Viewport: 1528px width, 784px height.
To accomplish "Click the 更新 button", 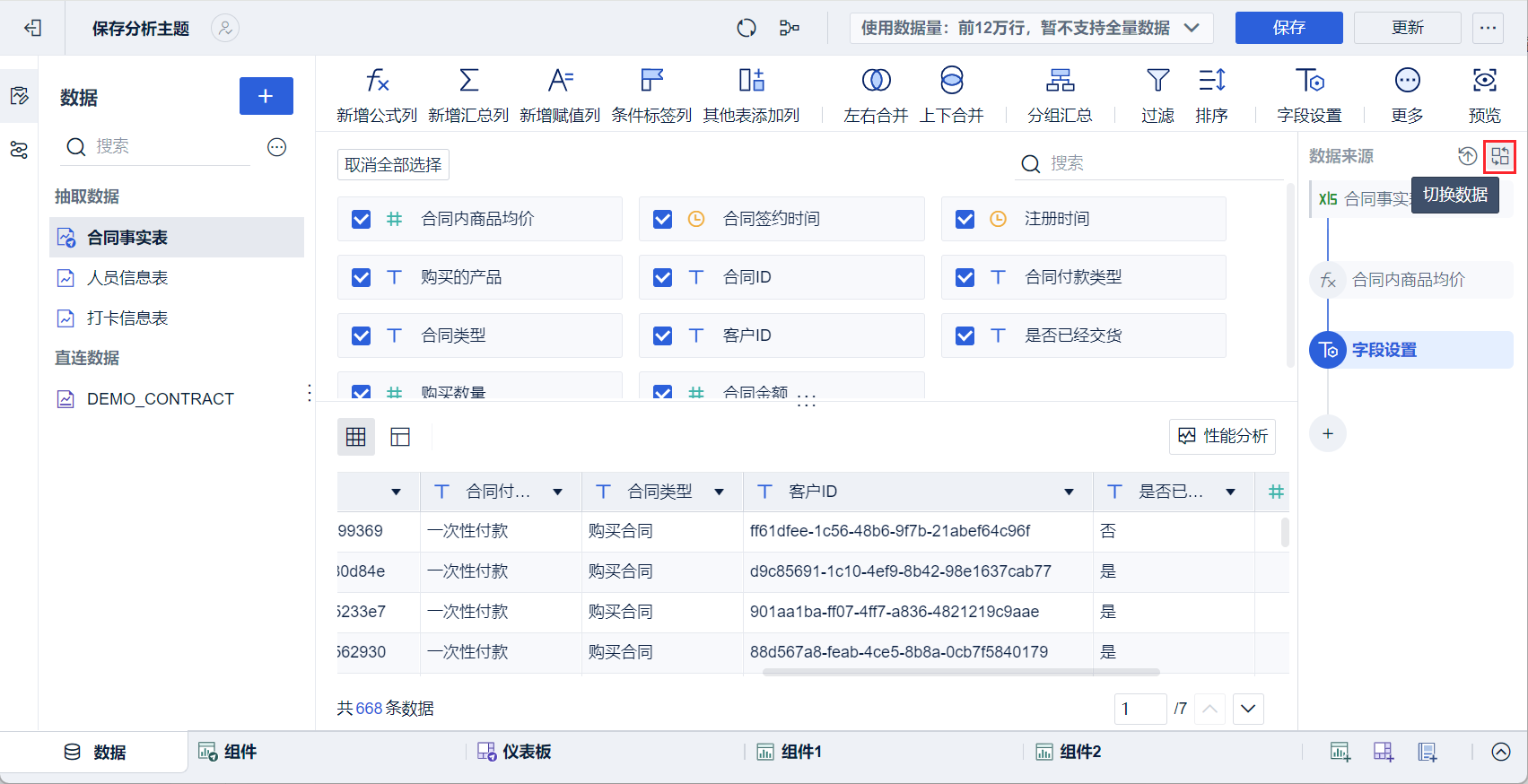I will click(1408, 28).
